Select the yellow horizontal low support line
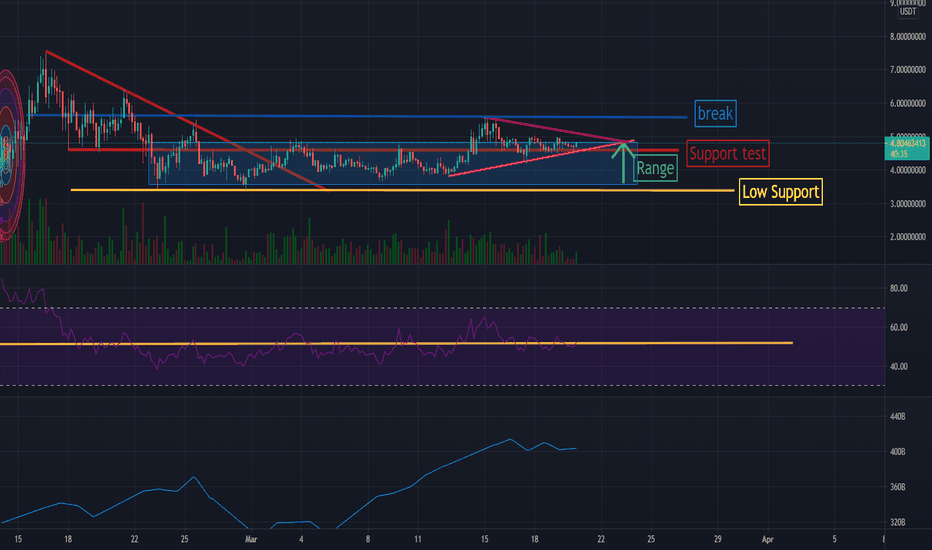The image size is (932, 550). [x=402, y=190]
